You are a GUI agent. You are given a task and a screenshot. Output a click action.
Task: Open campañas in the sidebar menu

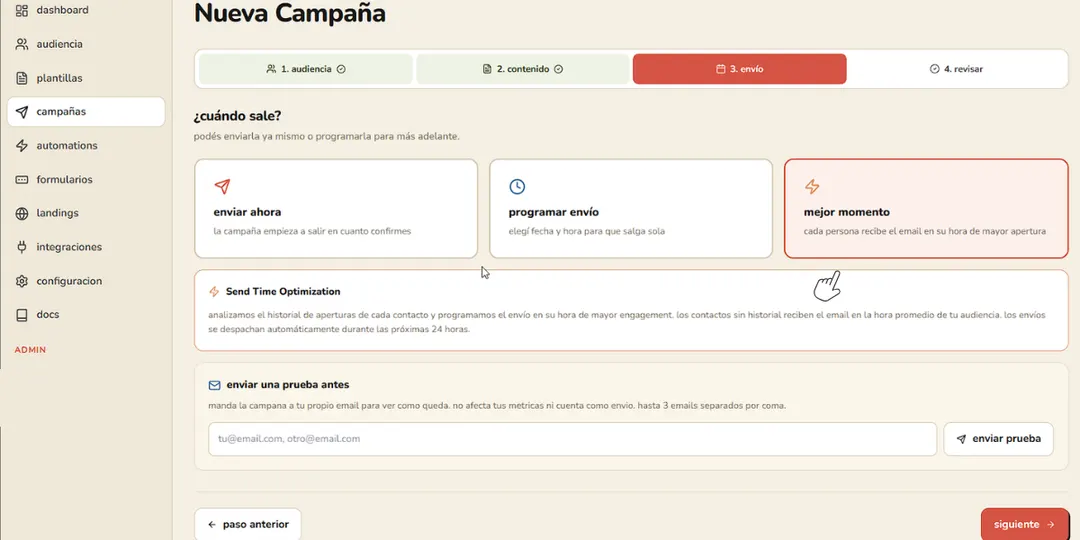click(86, 112)
